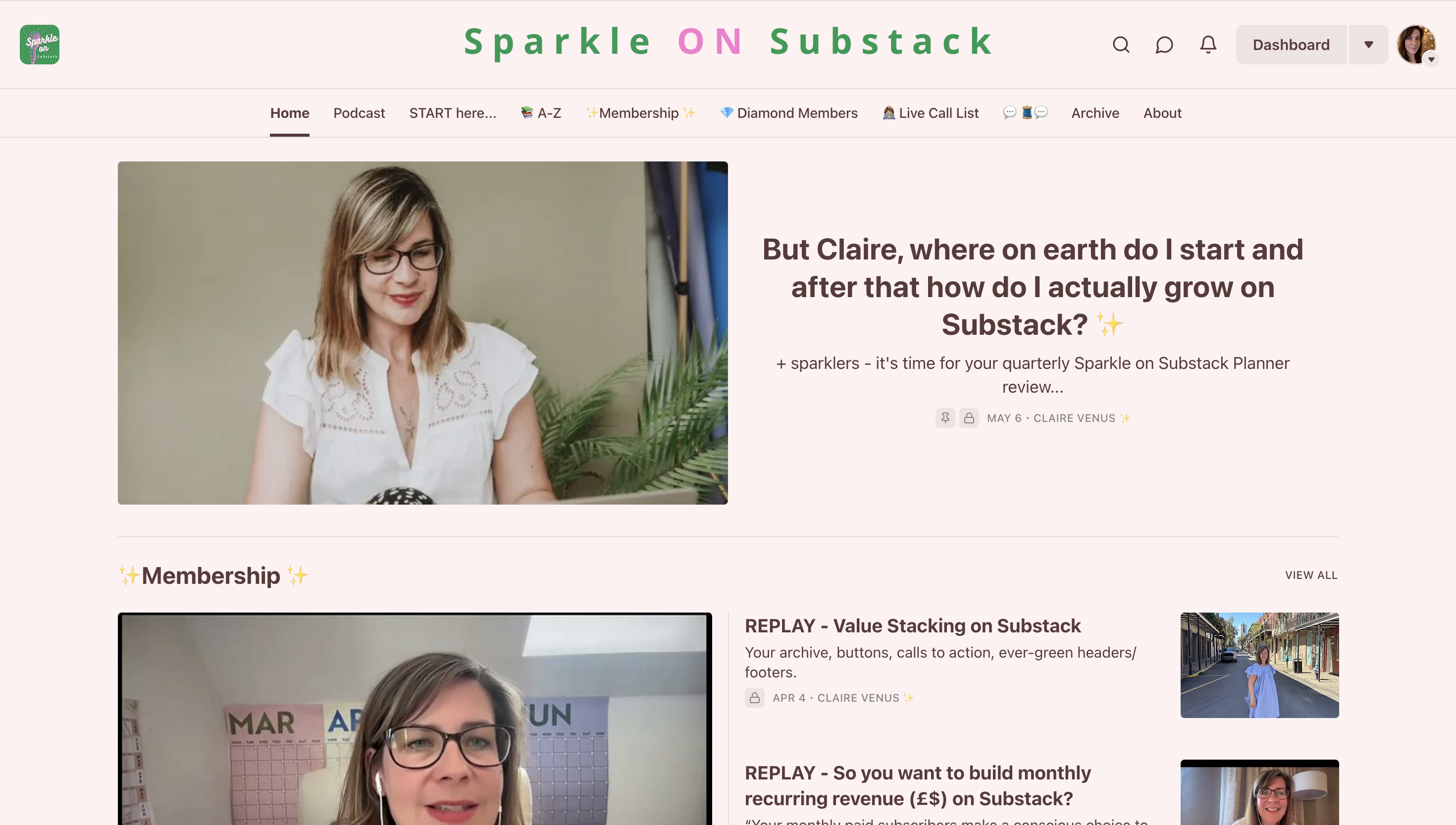This screenshot has width=1456, height=825.
Task: Open the Diamond Members tab
Action: tap(788, 113)
